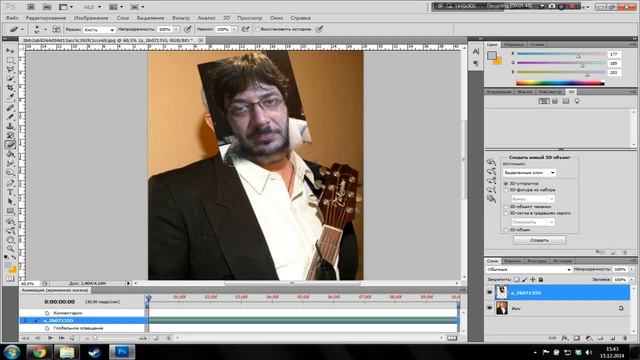Select 3D-фигура из набора radio option
Screen dimensions: 640x360
506,190
